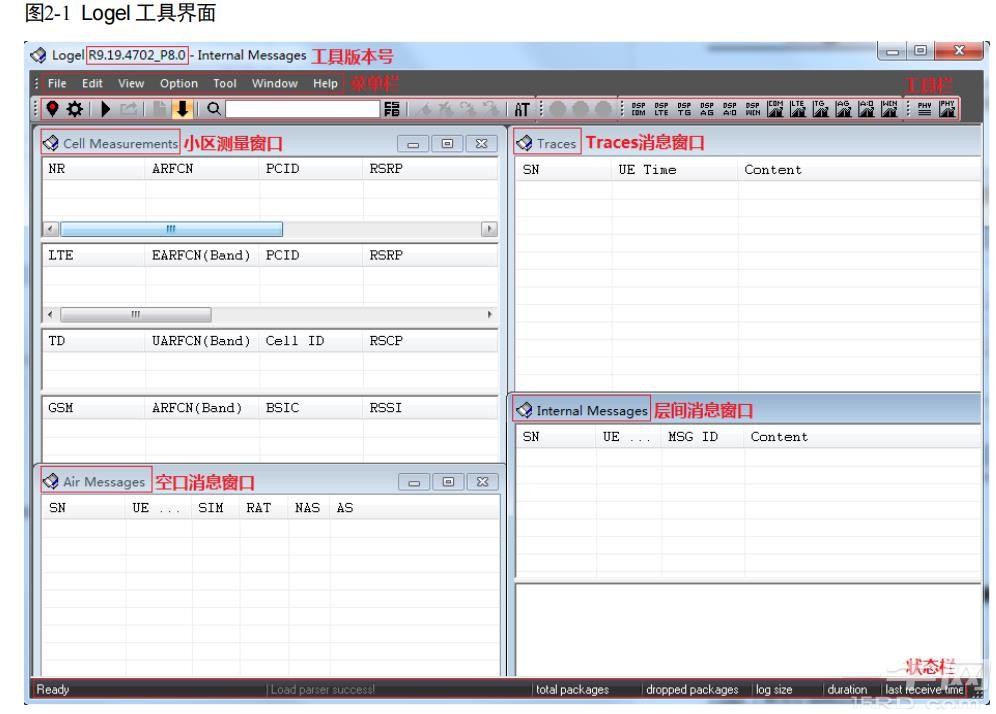Open the TG chart graph icon
Viewport: 996px width, 714px height.
tap(820, 107)
